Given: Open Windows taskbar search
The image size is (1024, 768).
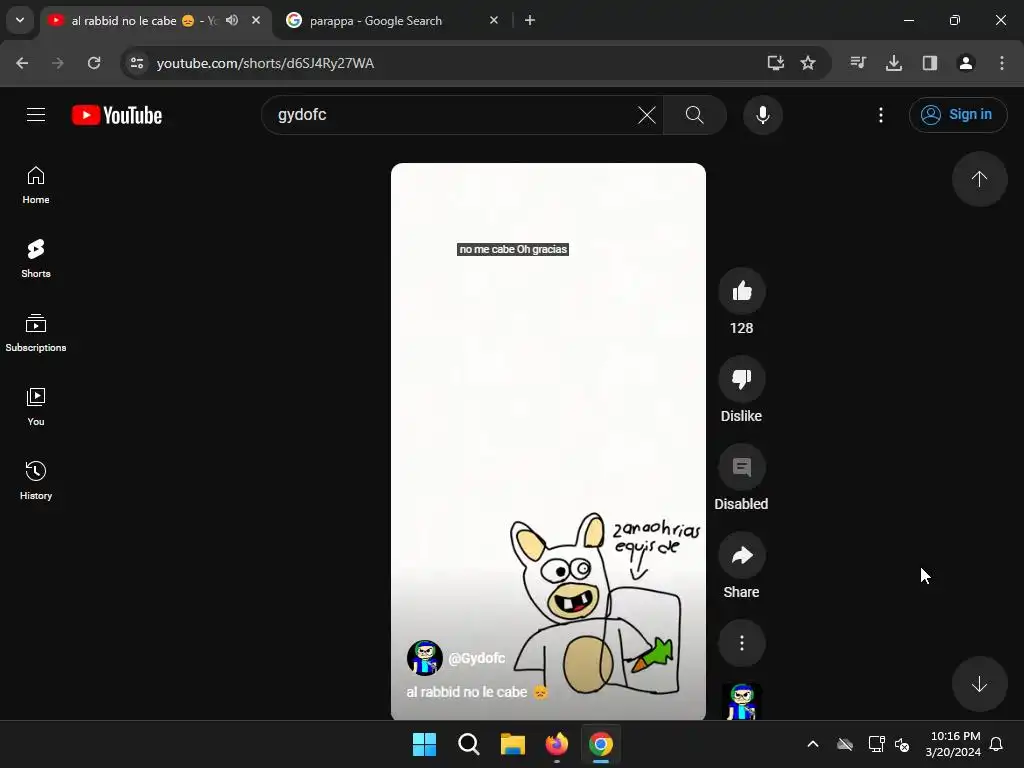Looking at the screenshot, I should point(469,744).
